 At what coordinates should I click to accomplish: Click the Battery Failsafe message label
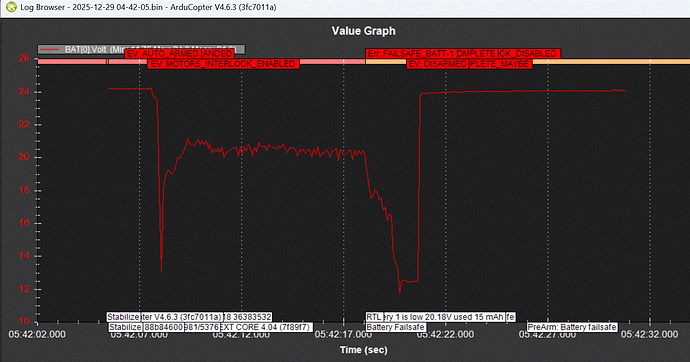pos(396,327)
